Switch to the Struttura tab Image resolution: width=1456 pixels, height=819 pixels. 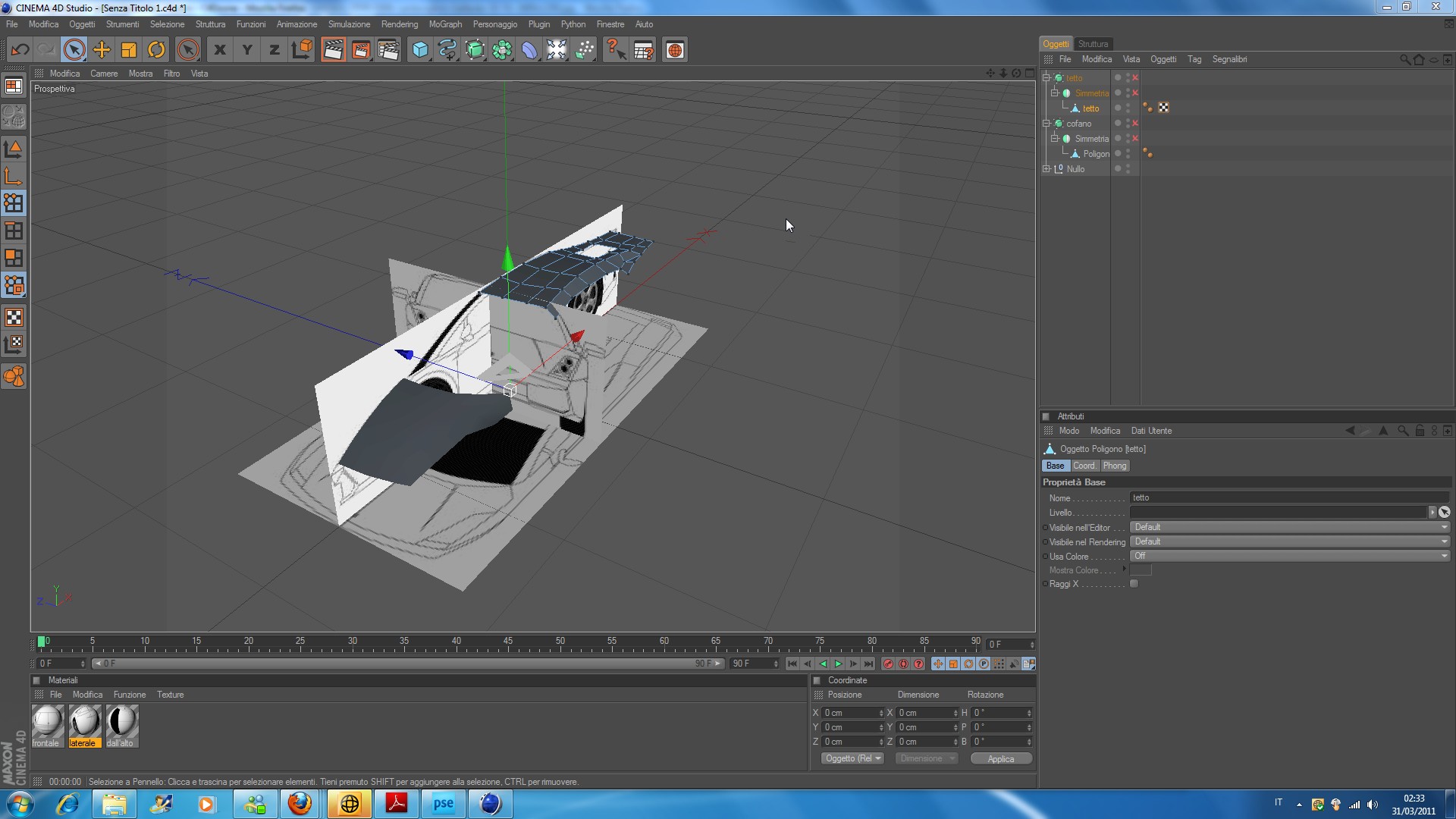click(x=1093, y=44)
